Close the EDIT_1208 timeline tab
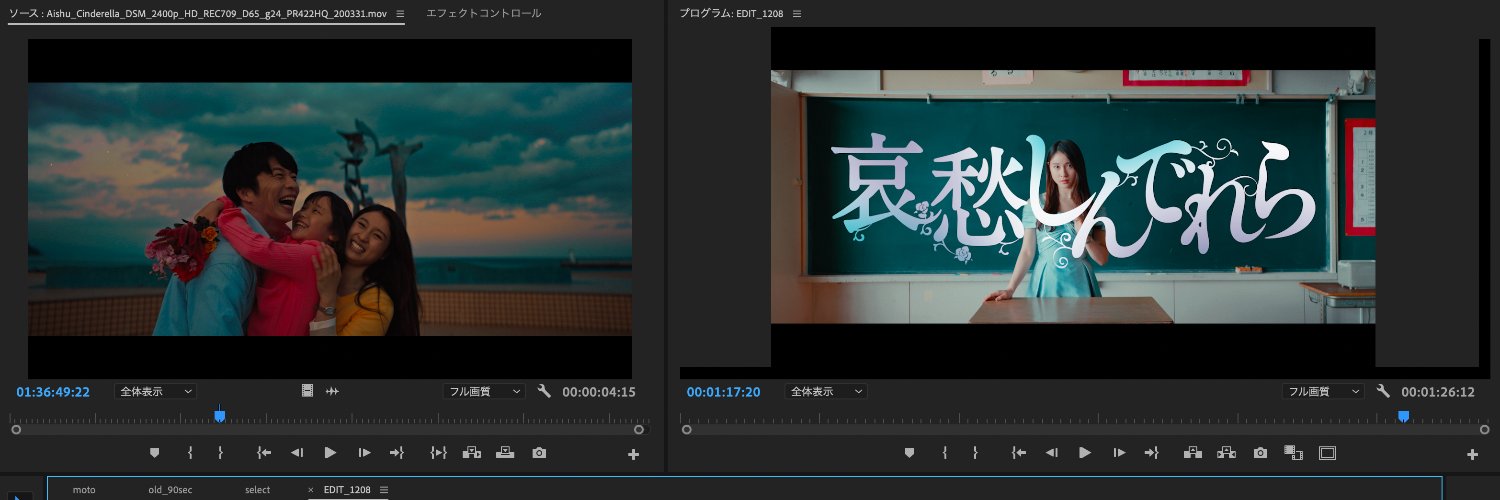1500x500 pixels. tap(311, 490)
